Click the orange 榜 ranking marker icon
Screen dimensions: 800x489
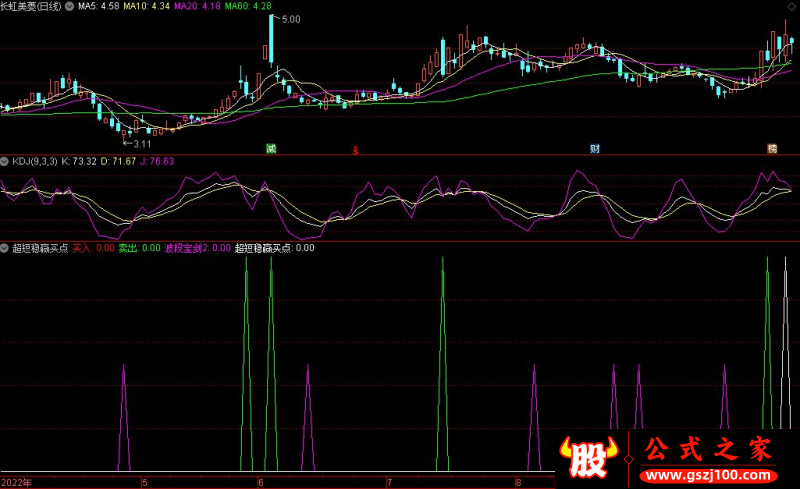point(772,149)
